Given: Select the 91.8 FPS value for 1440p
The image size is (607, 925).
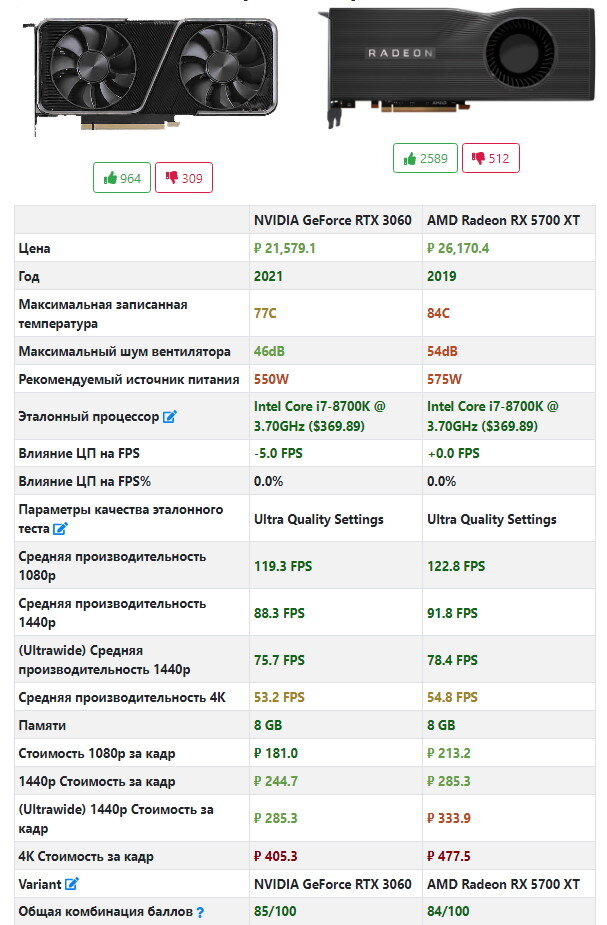Looking at the screenshot, I should coord(452,613).
